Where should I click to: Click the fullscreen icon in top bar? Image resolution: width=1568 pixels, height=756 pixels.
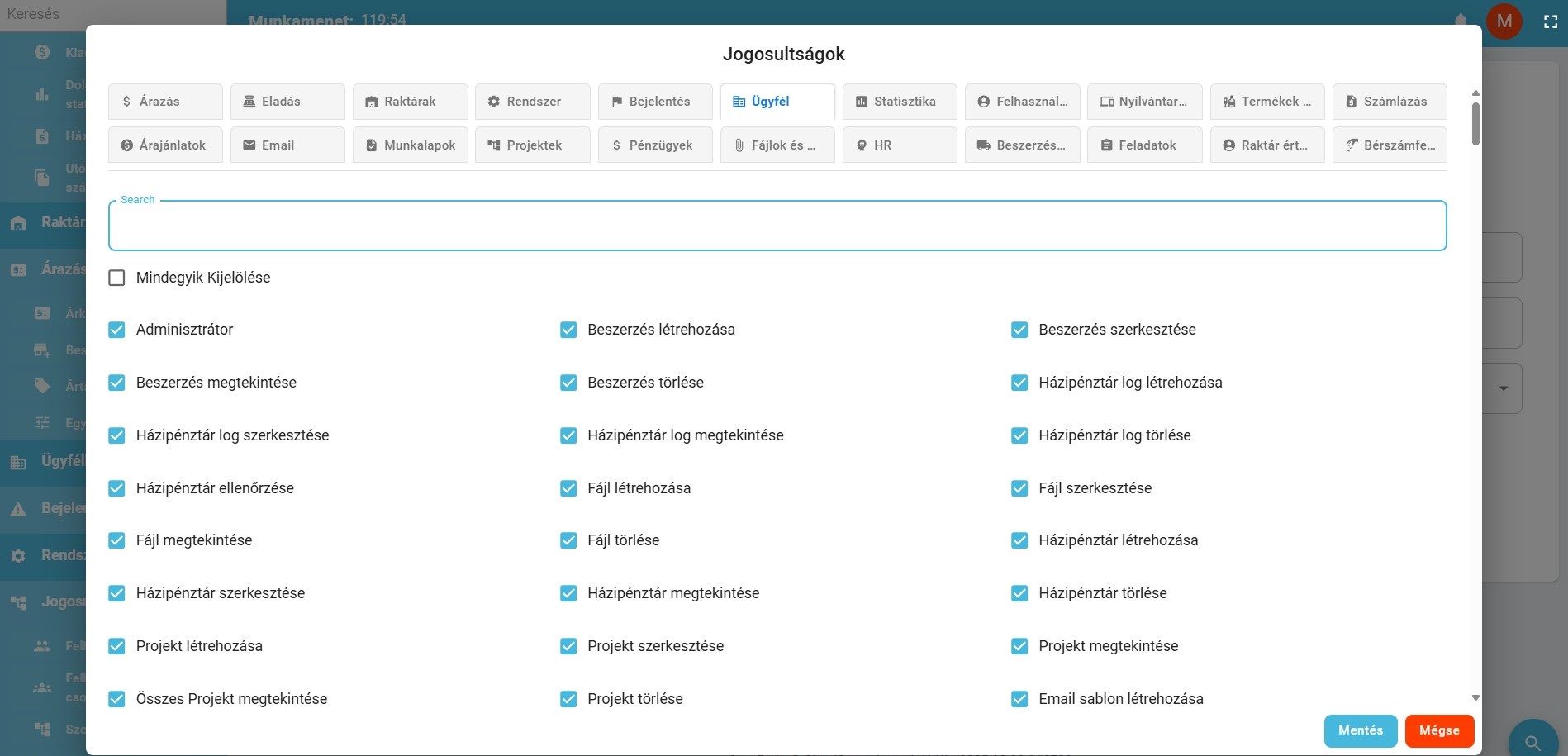point(1551,22)
